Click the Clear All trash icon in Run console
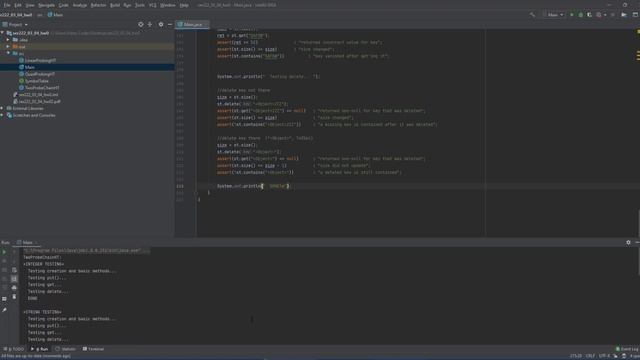Image resolution: width=640 pixels, height=360 pixels. [x=14, y=297]
